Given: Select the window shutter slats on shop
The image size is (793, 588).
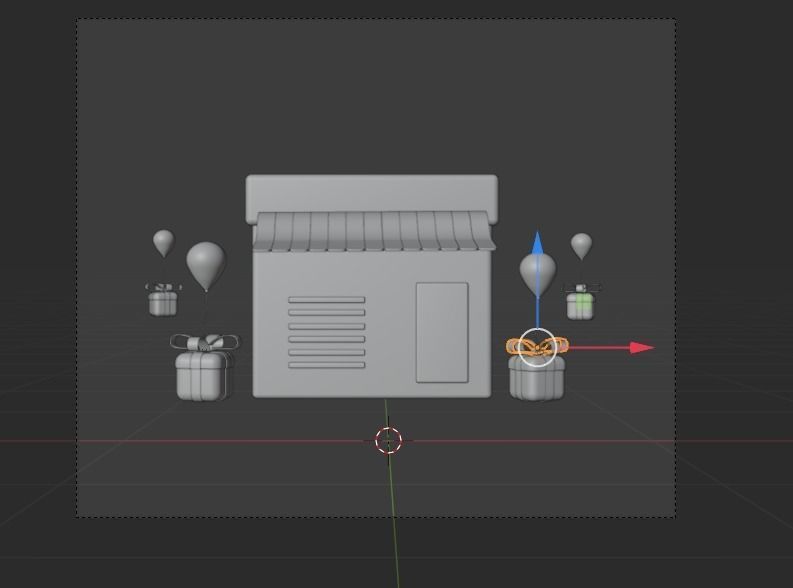Looking at the screenshot, I should click(327, 332).
